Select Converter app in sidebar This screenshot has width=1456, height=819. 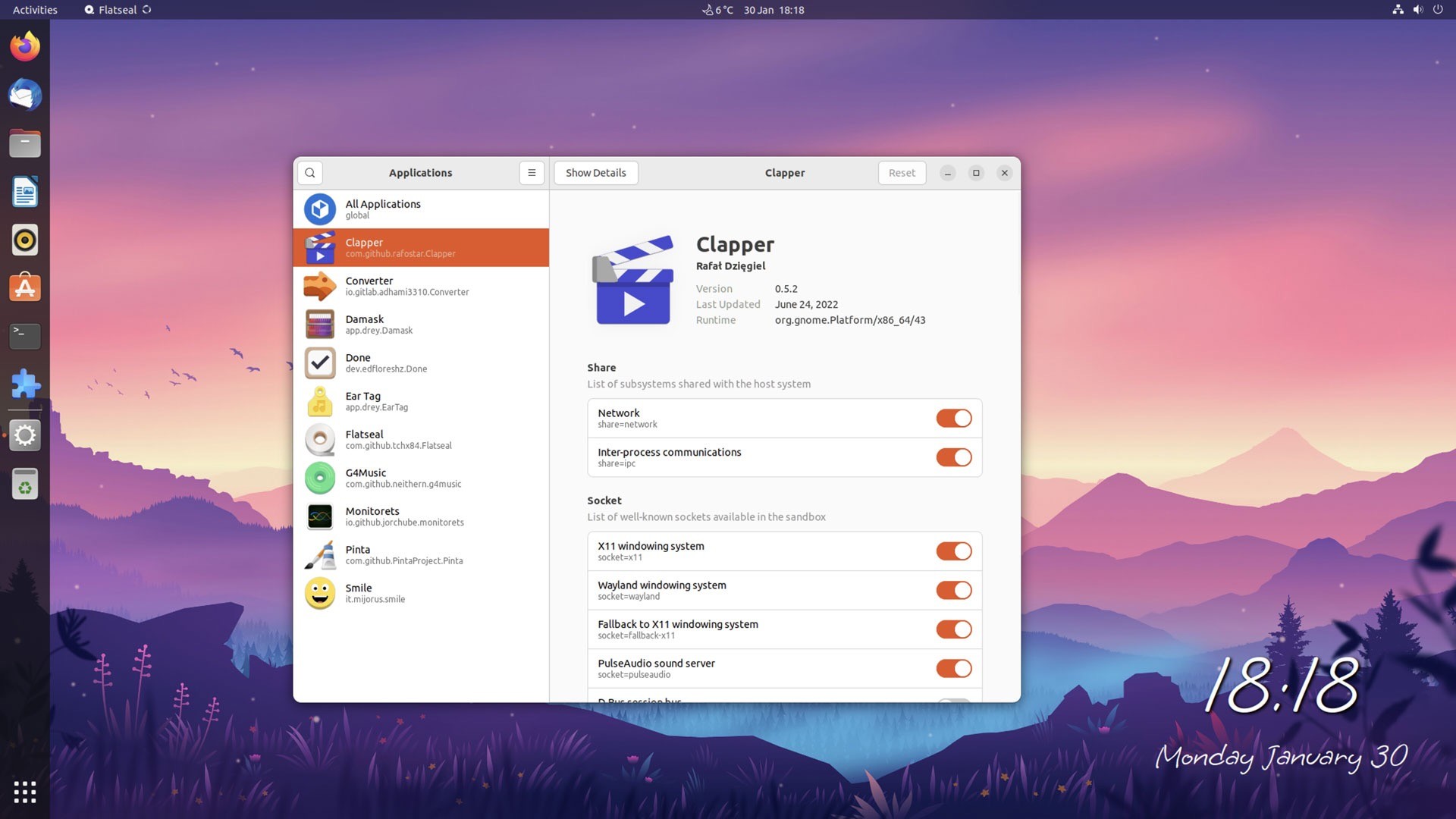[420, 285]
